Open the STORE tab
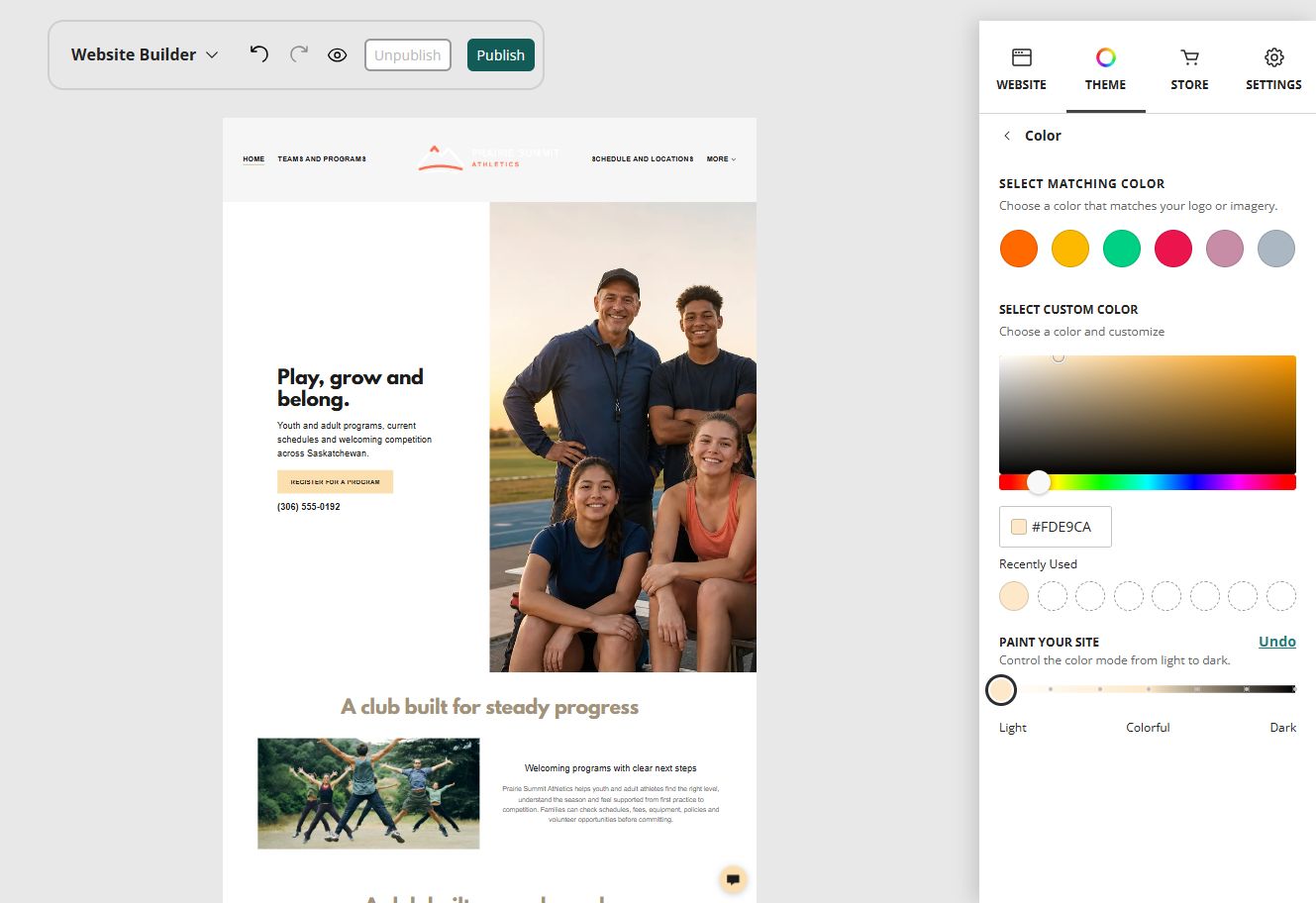The height and width of the screenshot is (903, 1316). point(1189,69)
